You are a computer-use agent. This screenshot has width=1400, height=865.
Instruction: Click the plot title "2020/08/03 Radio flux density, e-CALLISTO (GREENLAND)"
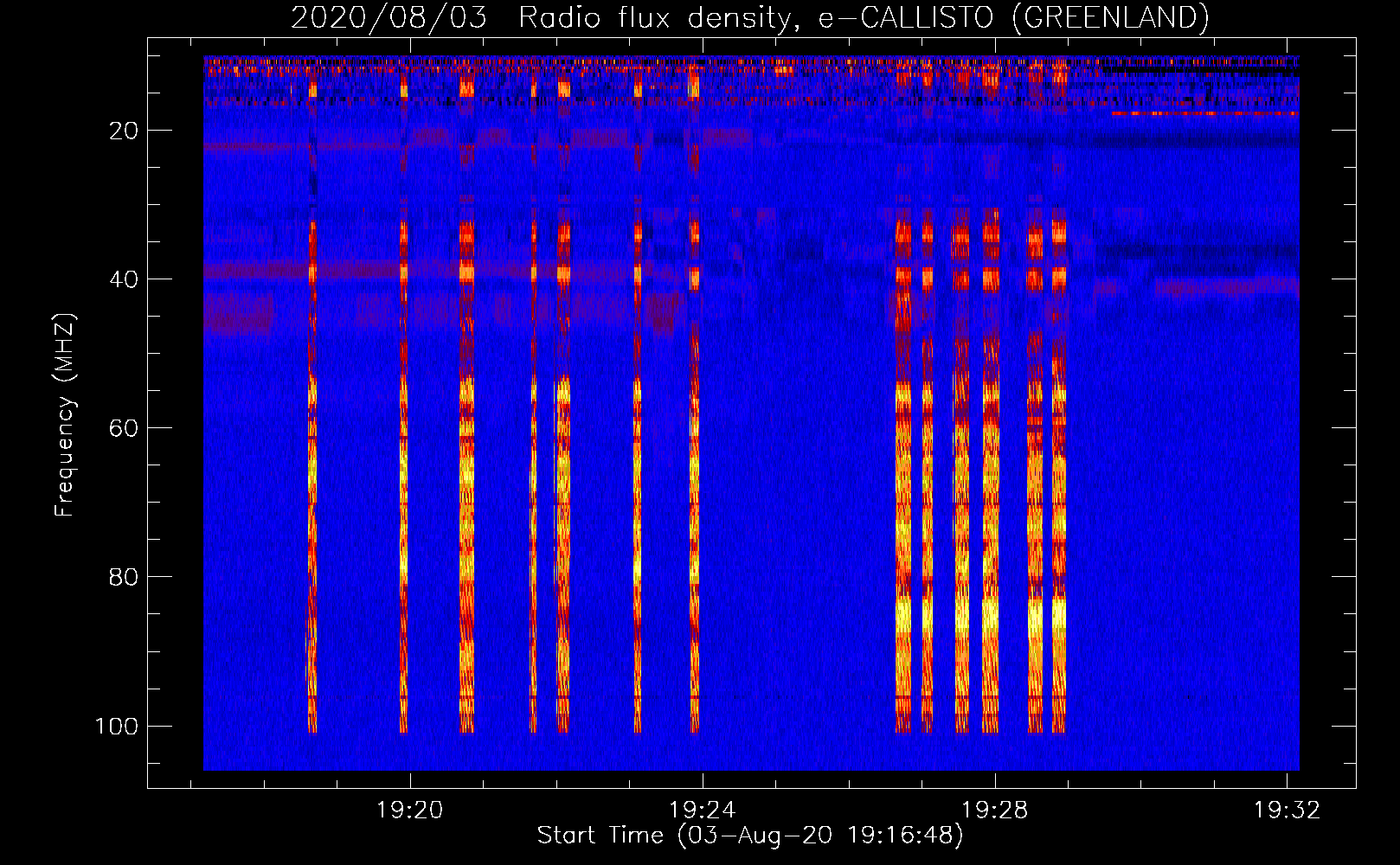[x=749, y=18]
